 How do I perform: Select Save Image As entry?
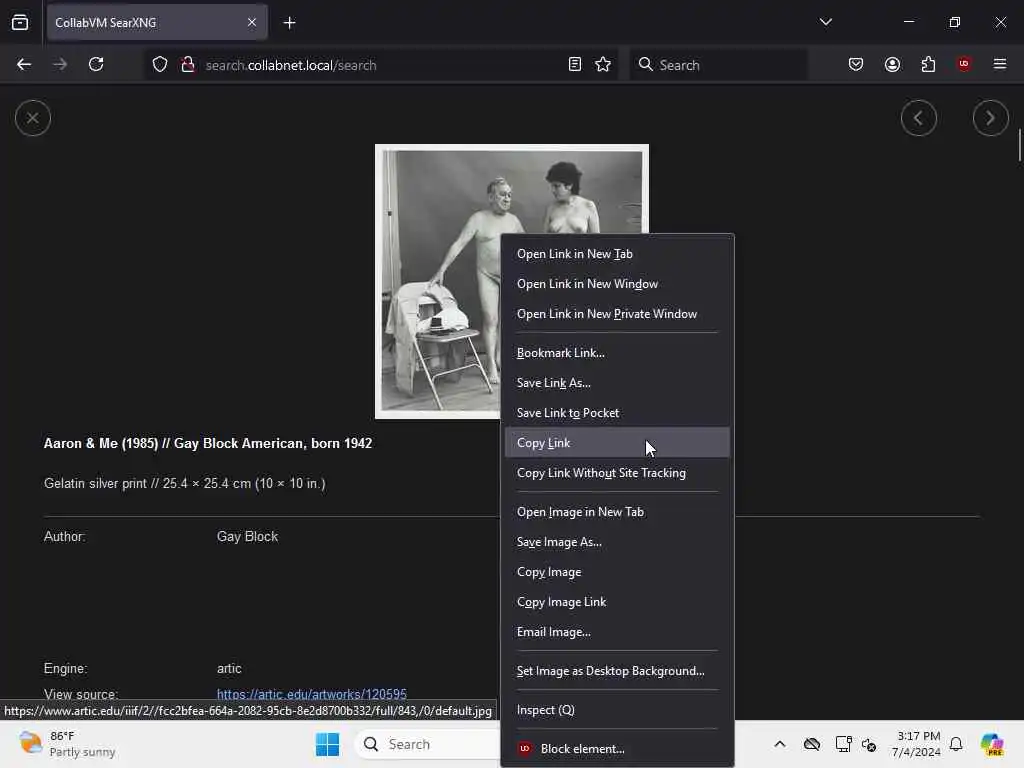(x=617, y=542)
